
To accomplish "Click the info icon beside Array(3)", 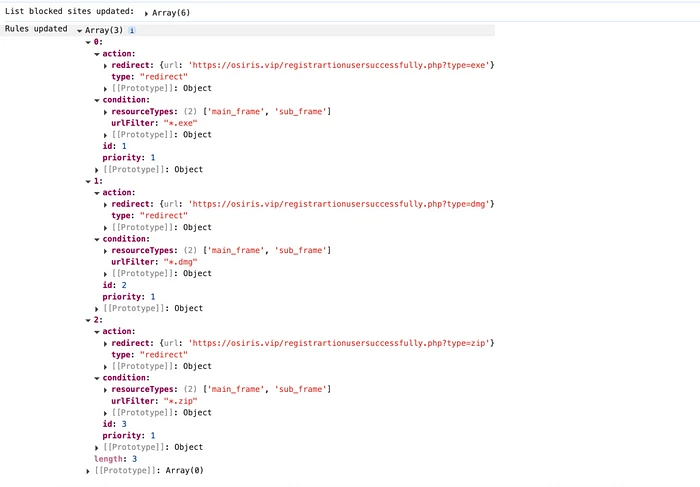I will [132, 30].
